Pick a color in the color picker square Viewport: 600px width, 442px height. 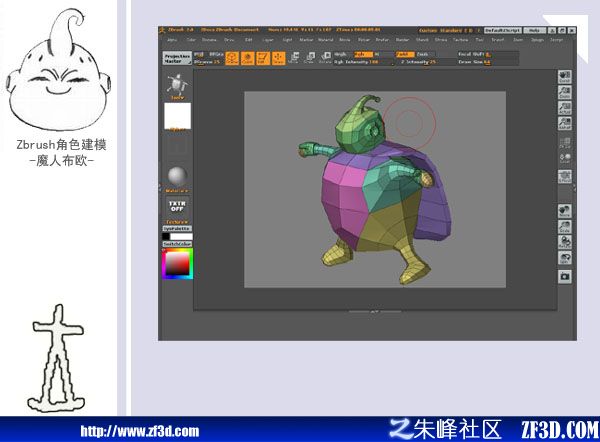pyautogui.click(x=178, y=264)
